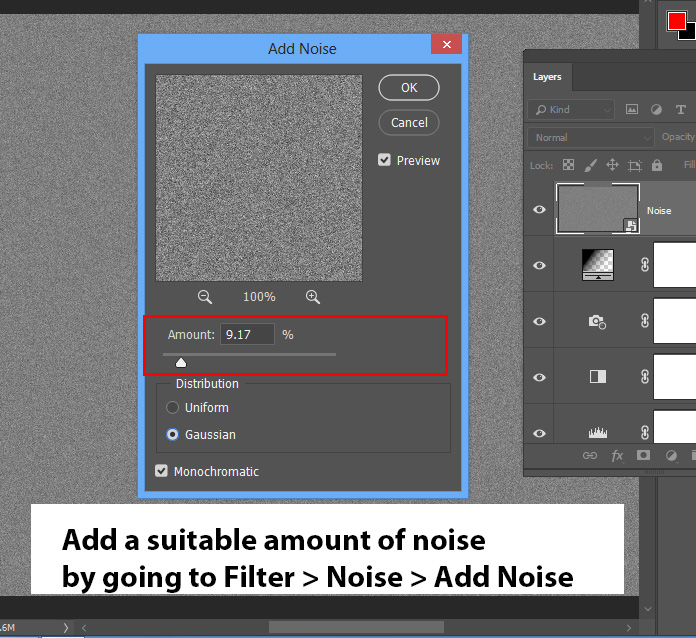The height and width of the screenshot is (638, 696).
Task: Add a layer mask button
Action: (643, 455)
